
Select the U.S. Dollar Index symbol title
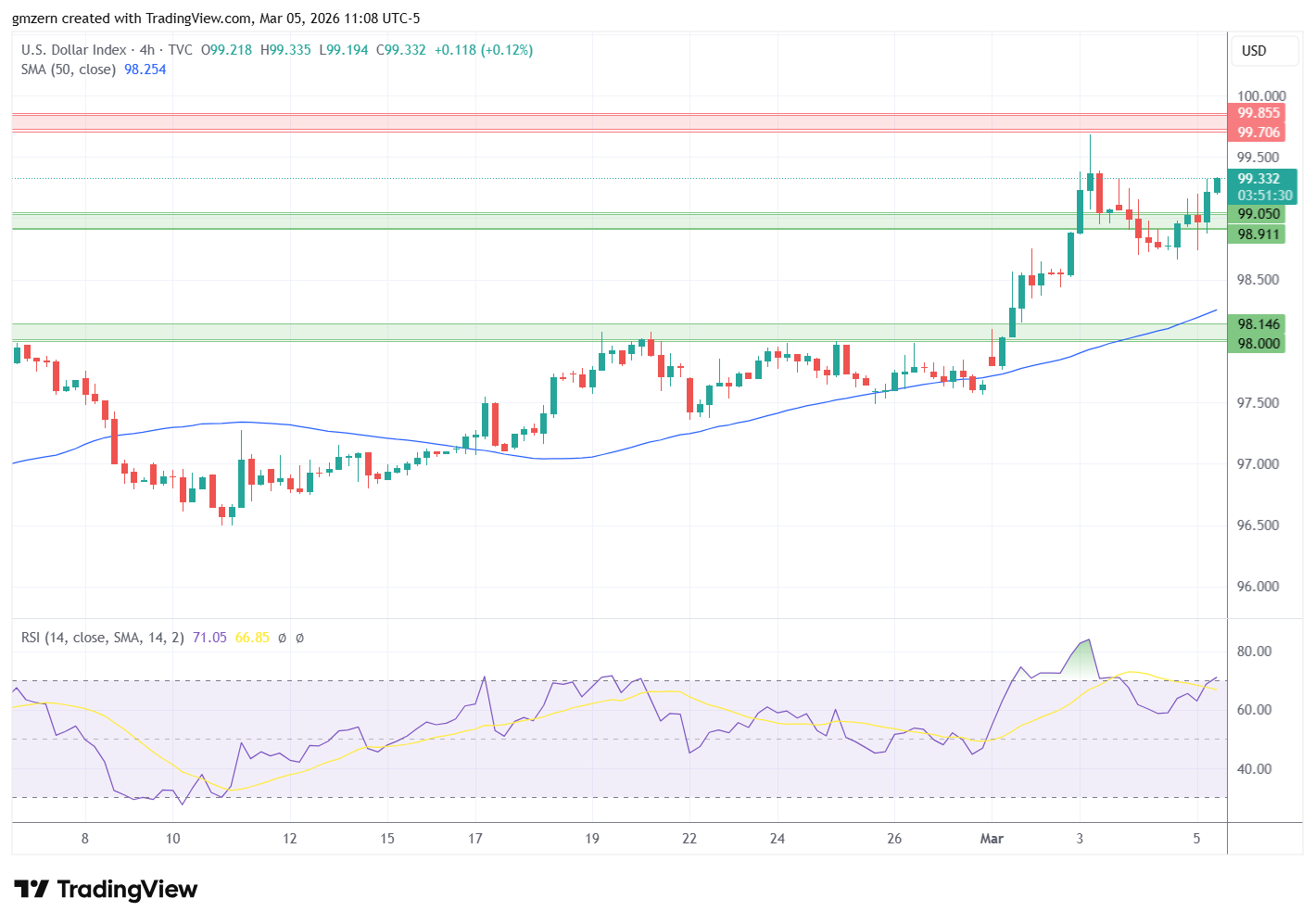click(74, 50)
